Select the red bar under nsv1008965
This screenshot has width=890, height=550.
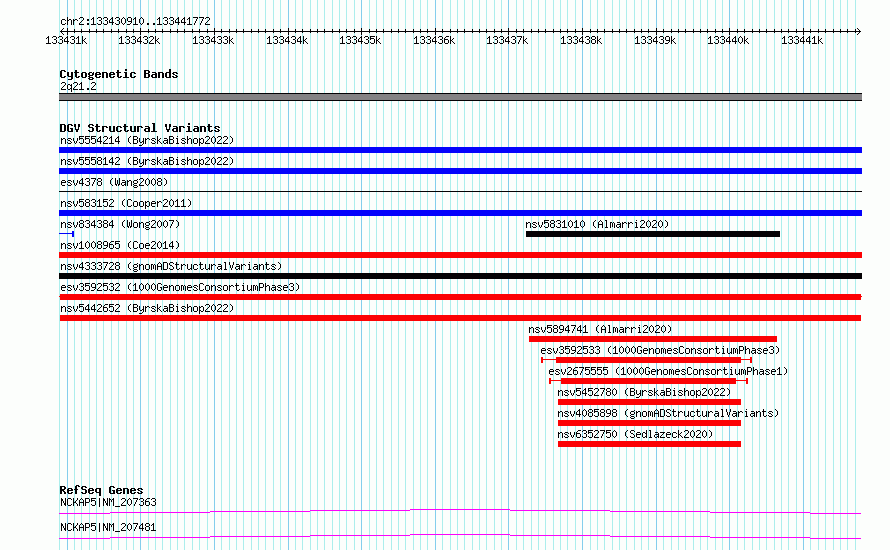[460, 255]
